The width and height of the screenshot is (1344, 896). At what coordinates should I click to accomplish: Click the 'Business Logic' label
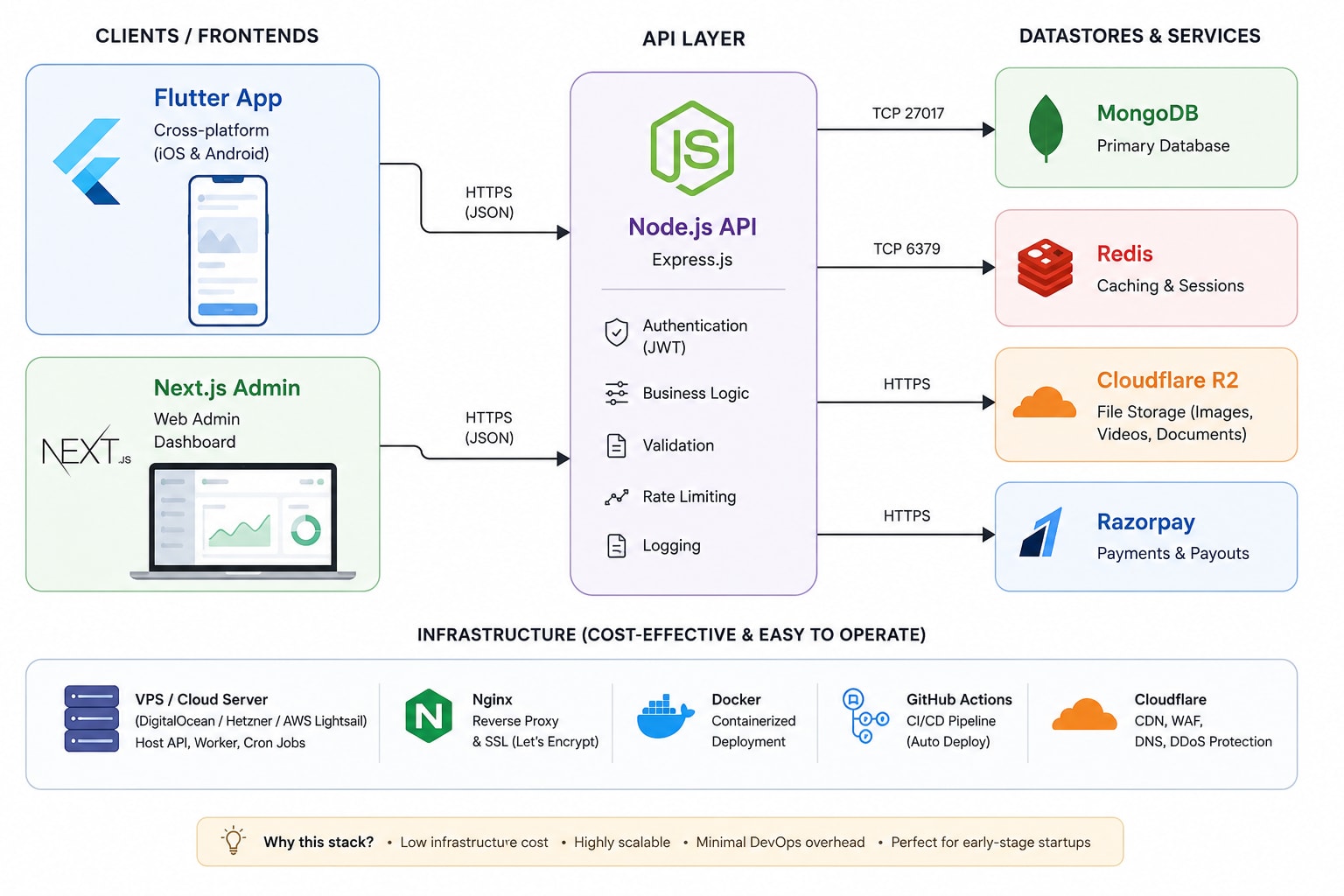click(696, 394)
